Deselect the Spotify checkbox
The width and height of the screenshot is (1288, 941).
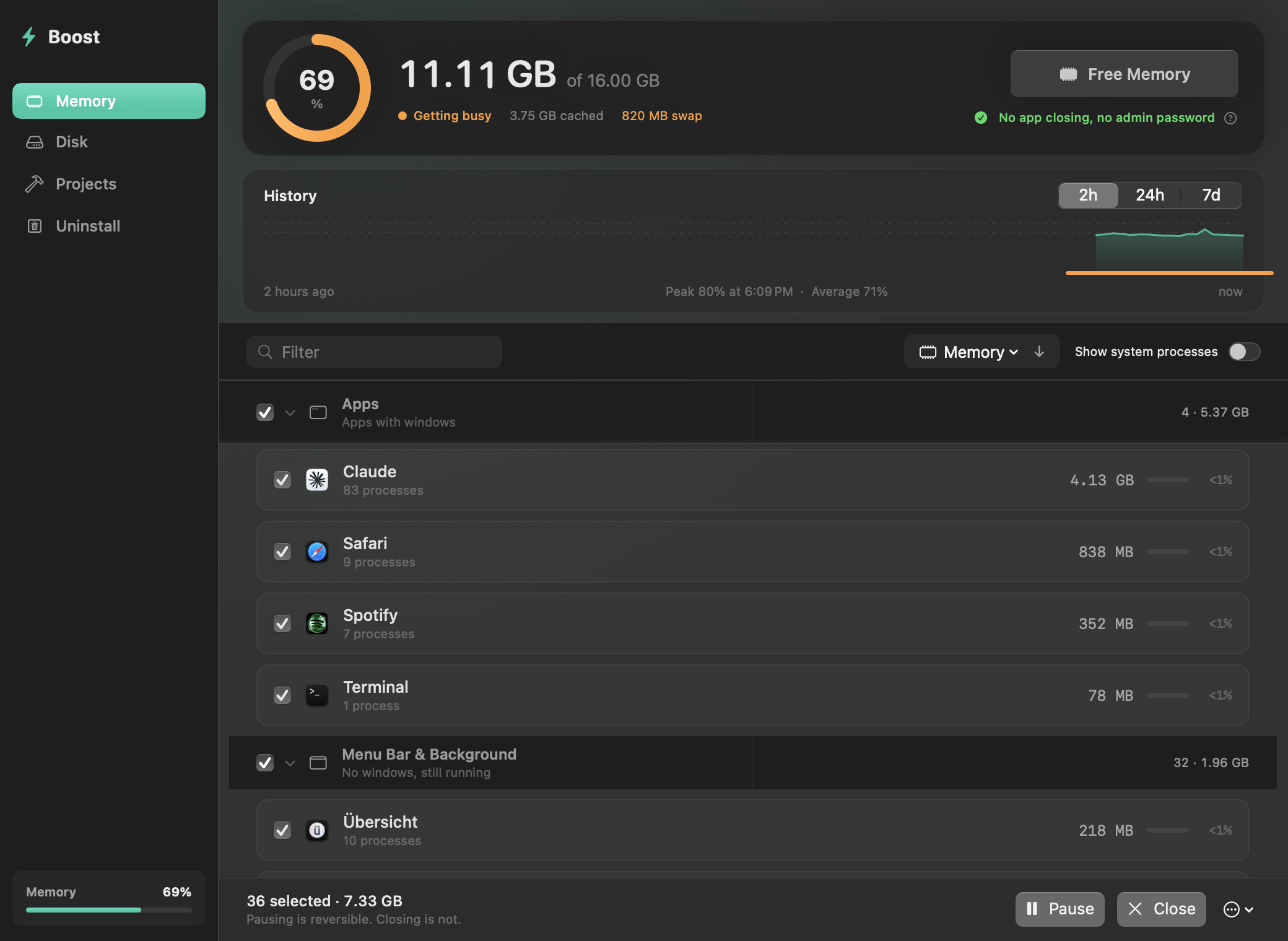click(282, 623)
